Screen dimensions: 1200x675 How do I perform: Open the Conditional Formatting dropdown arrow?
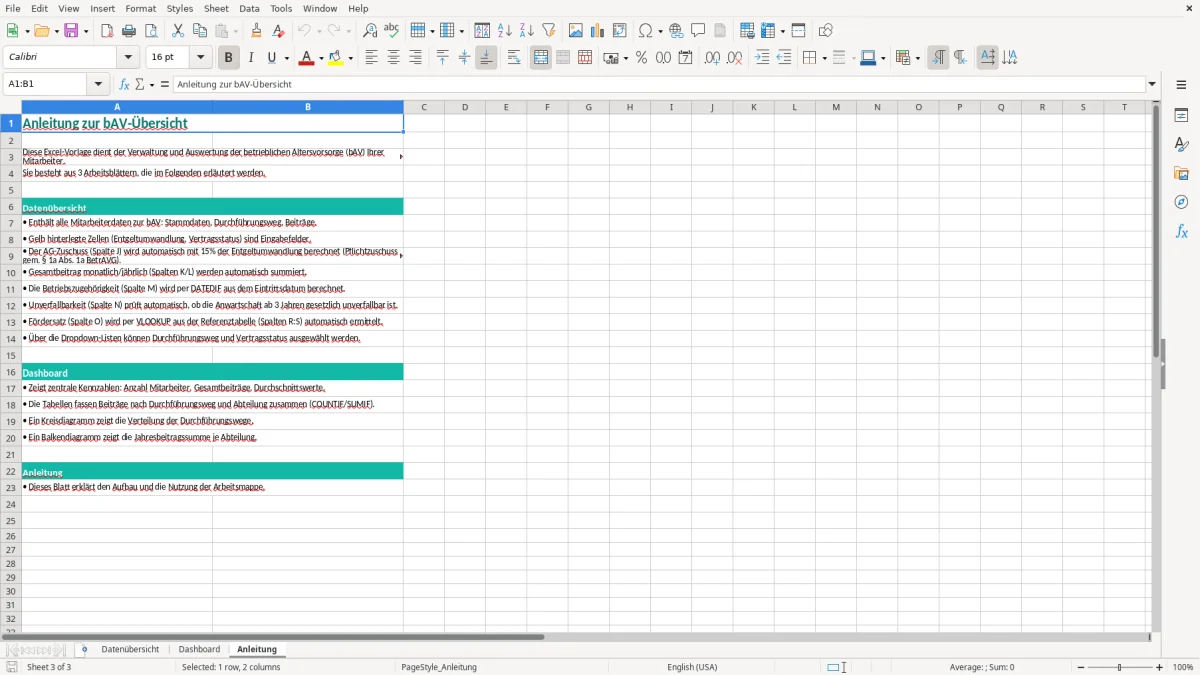[918, 58]
